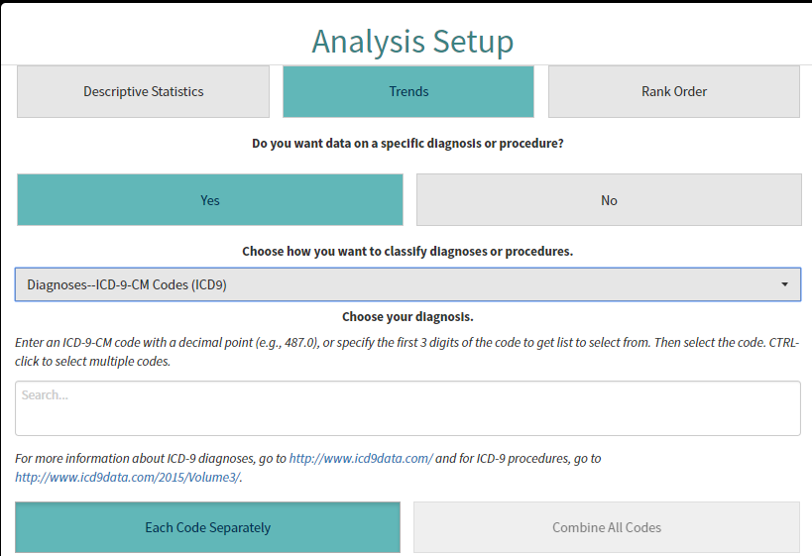This screenshot has width=812, height=556.
Task: Switch to the Trends analysis type
Action: coord(408,92)
